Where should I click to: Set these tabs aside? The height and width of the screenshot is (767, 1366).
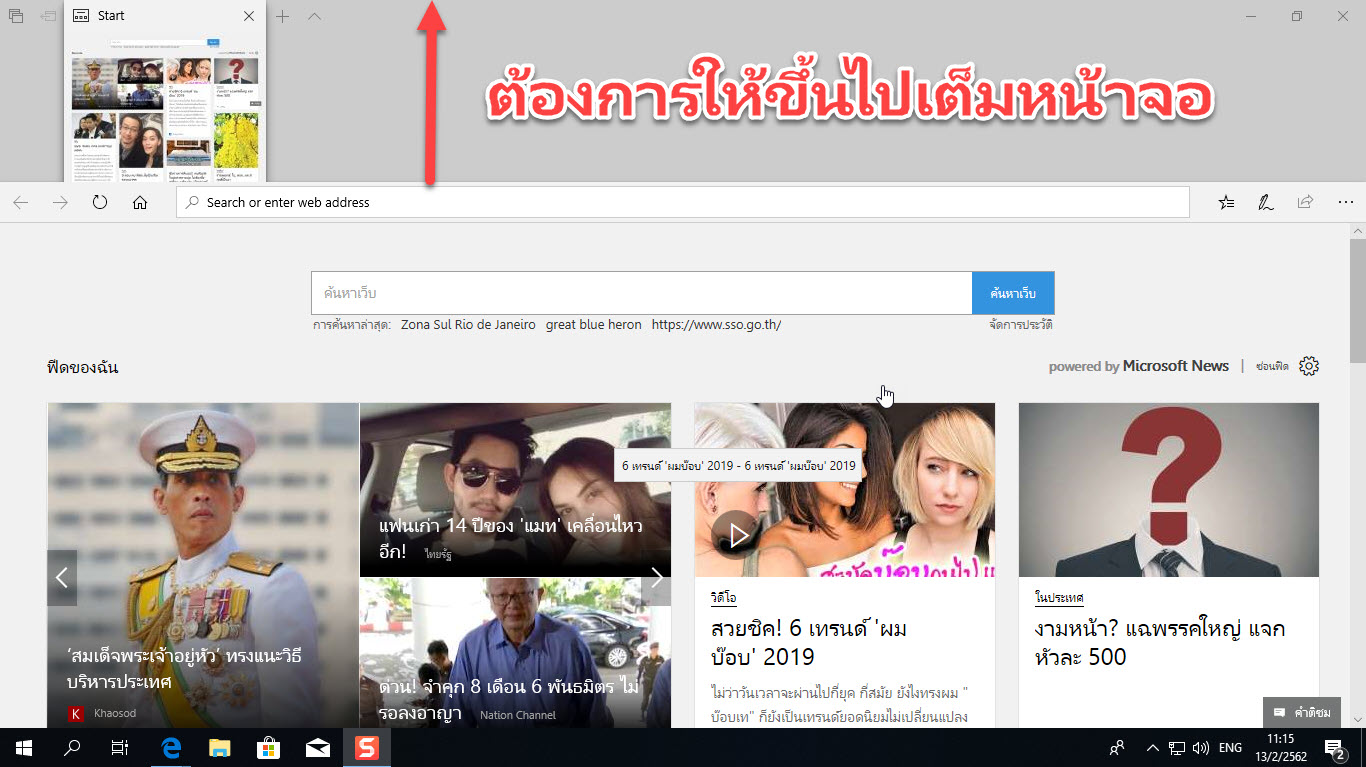(48, 17)
